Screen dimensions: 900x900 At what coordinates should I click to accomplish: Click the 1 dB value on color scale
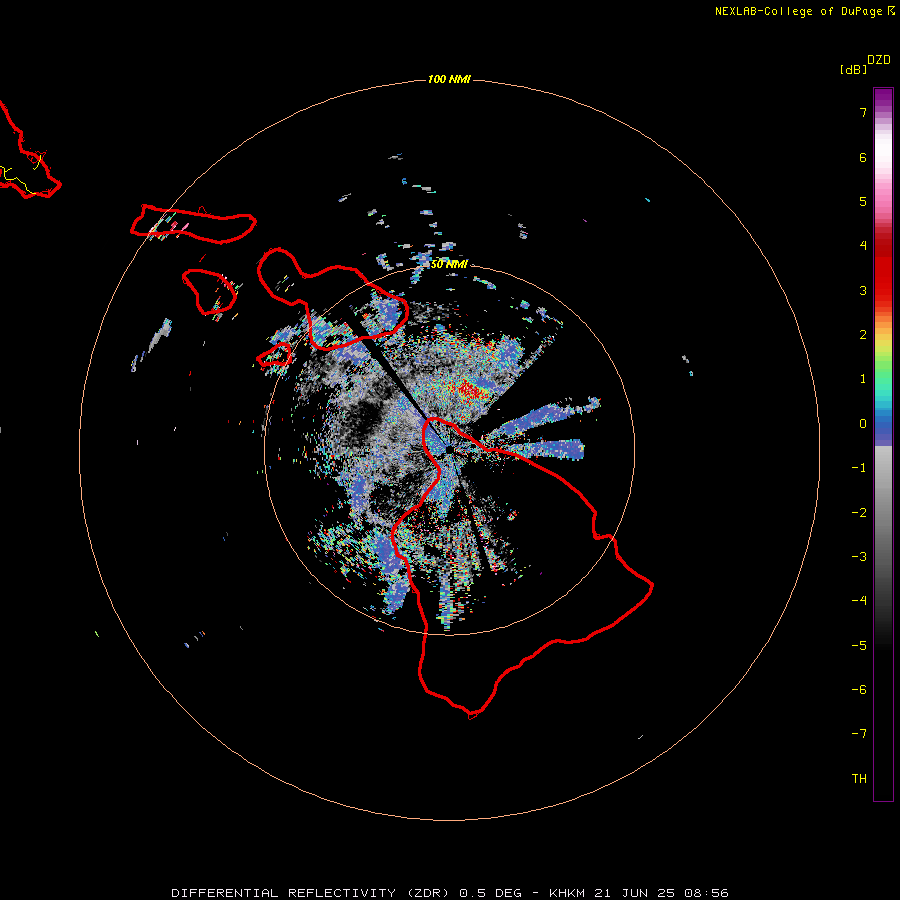pos(863,379)
